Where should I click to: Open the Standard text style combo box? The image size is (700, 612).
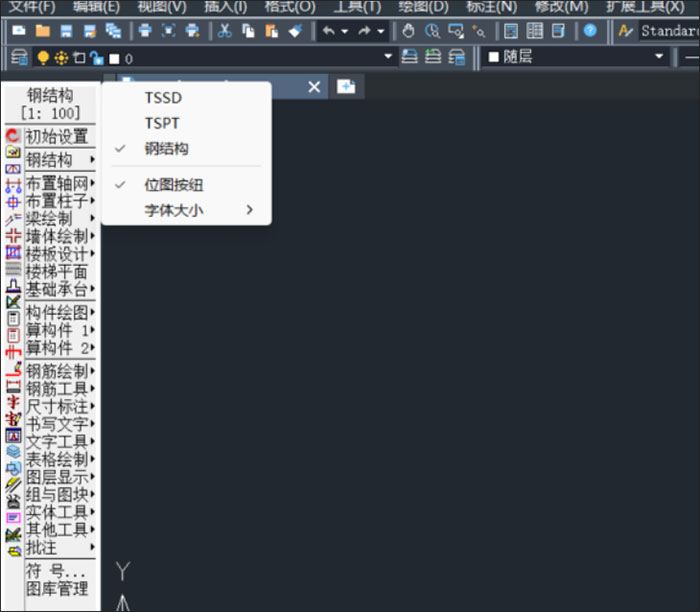(x=669, y=31)
